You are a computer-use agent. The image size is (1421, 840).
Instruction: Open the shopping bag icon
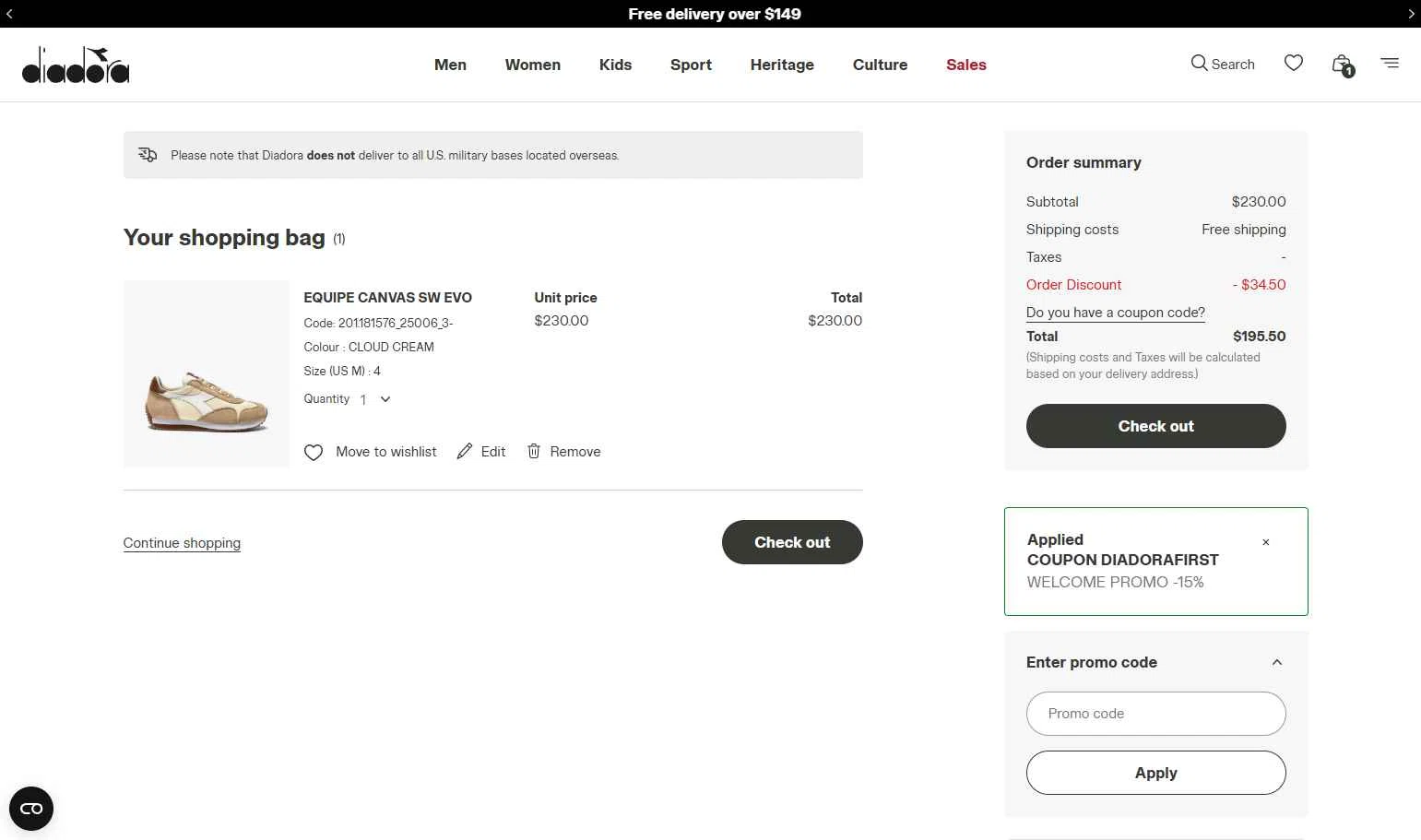click(x=1343, y=65)
